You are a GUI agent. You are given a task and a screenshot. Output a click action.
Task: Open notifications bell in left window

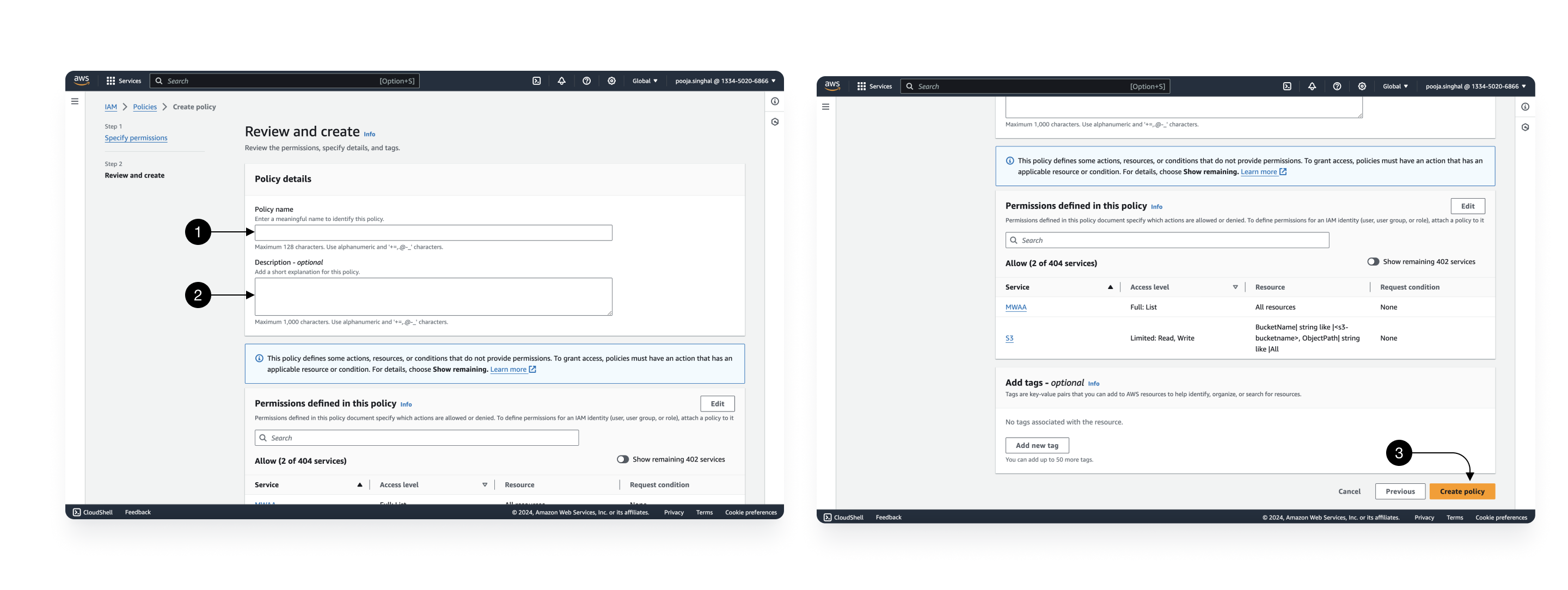point(561,81)
